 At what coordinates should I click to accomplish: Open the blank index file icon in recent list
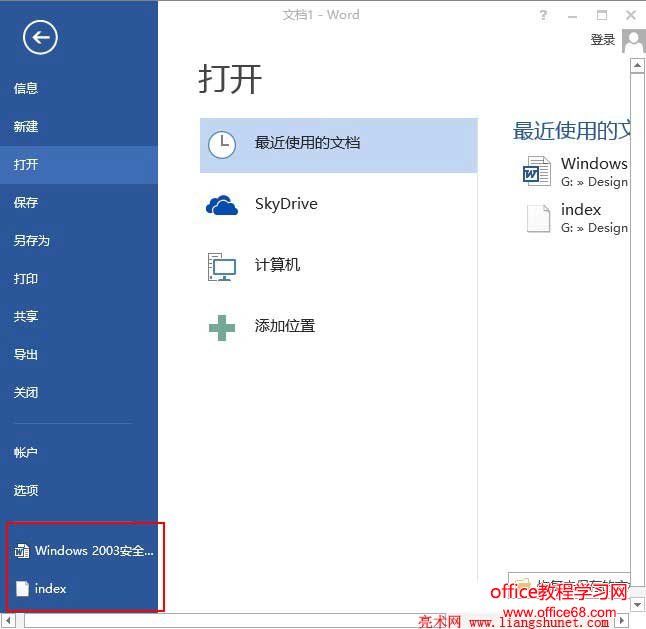pos(538,218)
